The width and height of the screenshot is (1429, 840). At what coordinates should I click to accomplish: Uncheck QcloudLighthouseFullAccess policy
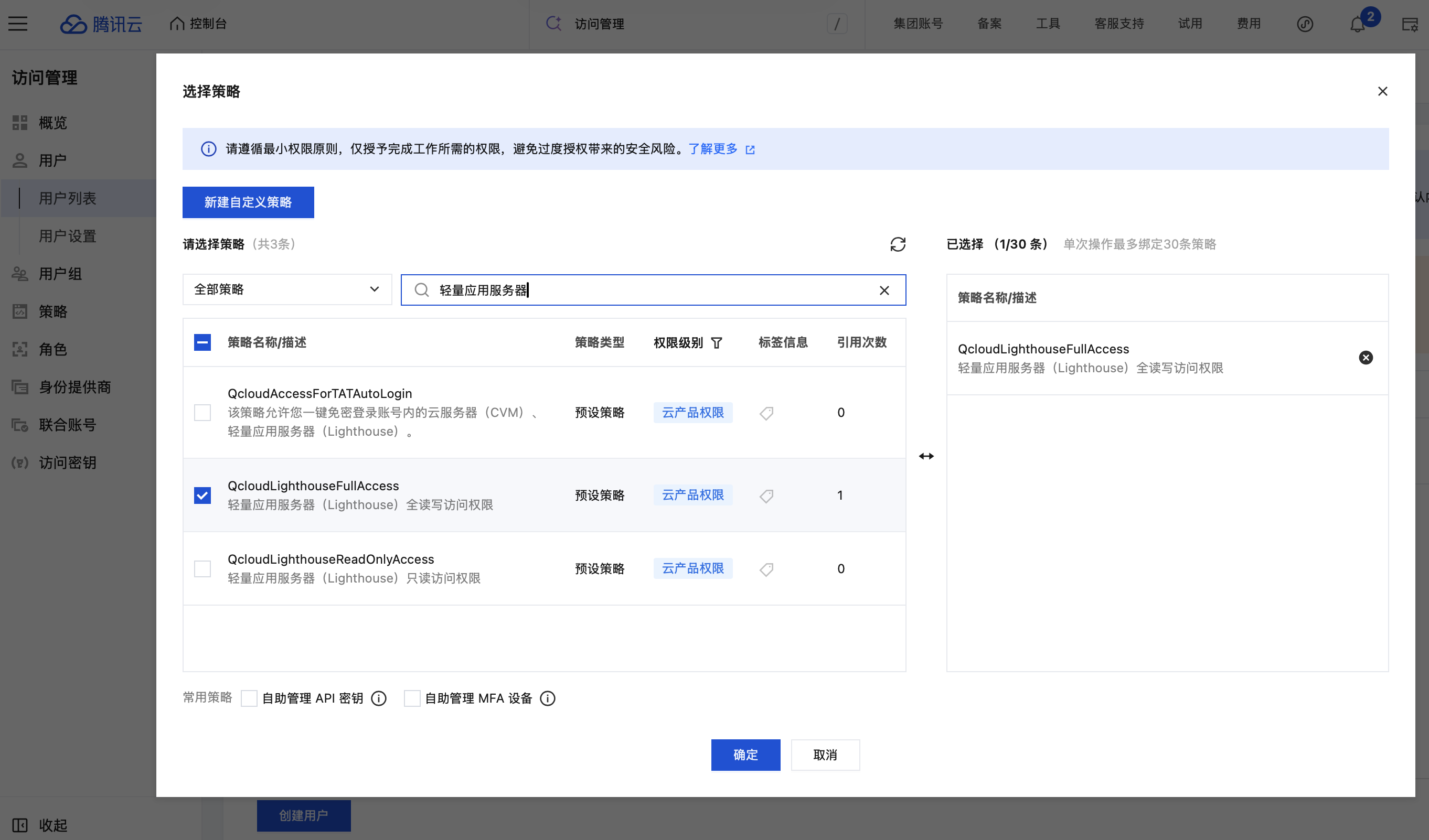(202, 496)
